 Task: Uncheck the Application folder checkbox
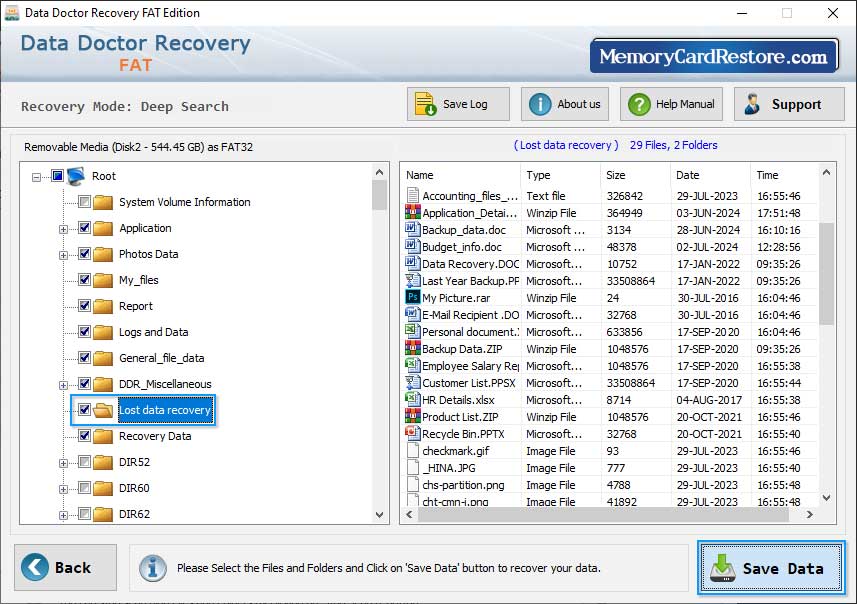click(x=84, y=227)
